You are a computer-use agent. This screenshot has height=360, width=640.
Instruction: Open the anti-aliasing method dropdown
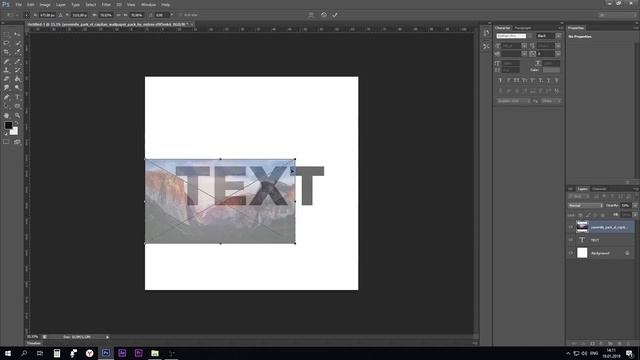coord(551,101)
